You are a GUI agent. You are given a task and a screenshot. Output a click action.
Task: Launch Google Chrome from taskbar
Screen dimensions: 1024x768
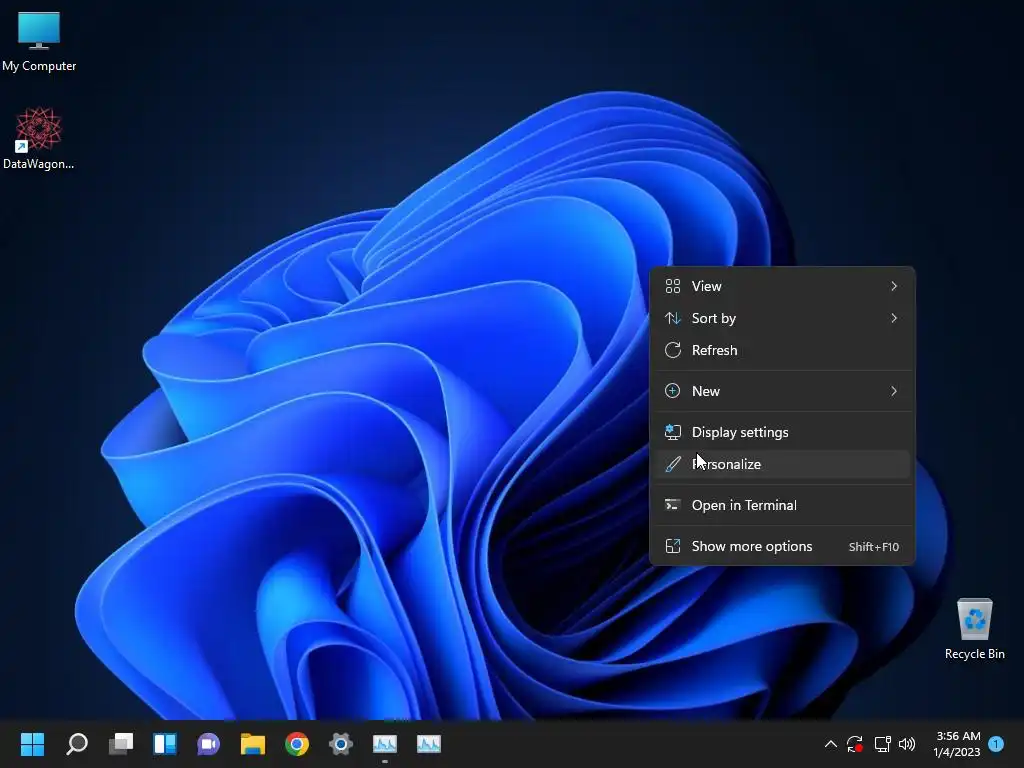296,744
